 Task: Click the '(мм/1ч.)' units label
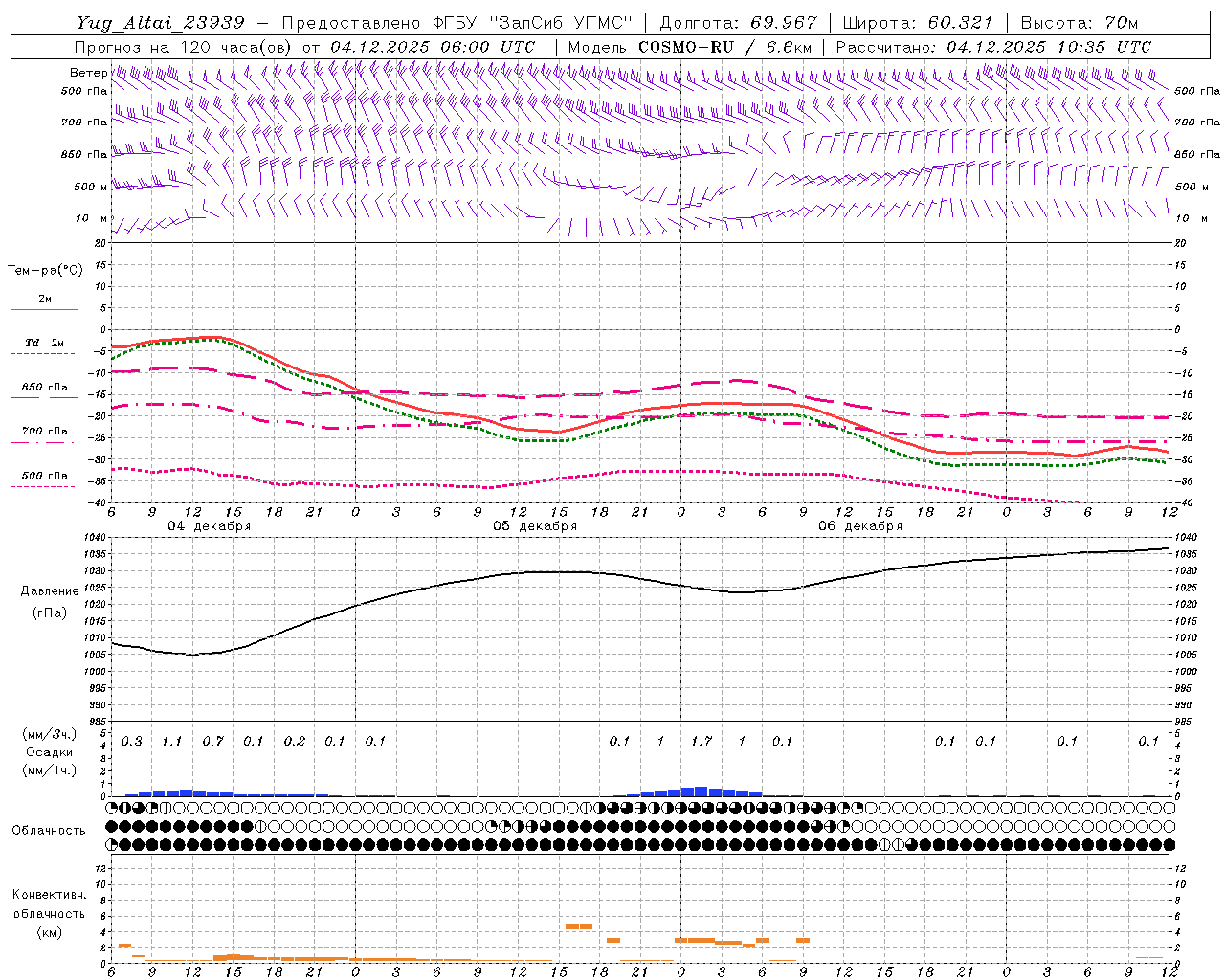[49, 770]
